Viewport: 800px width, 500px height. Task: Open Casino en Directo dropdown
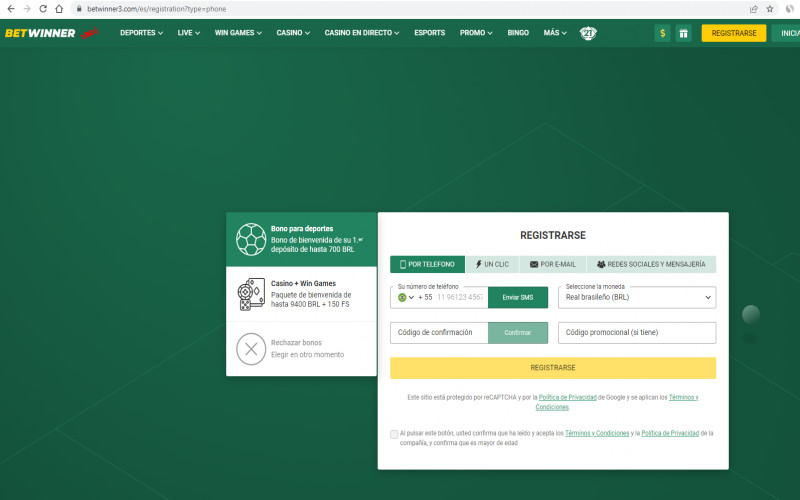point(362,33)
